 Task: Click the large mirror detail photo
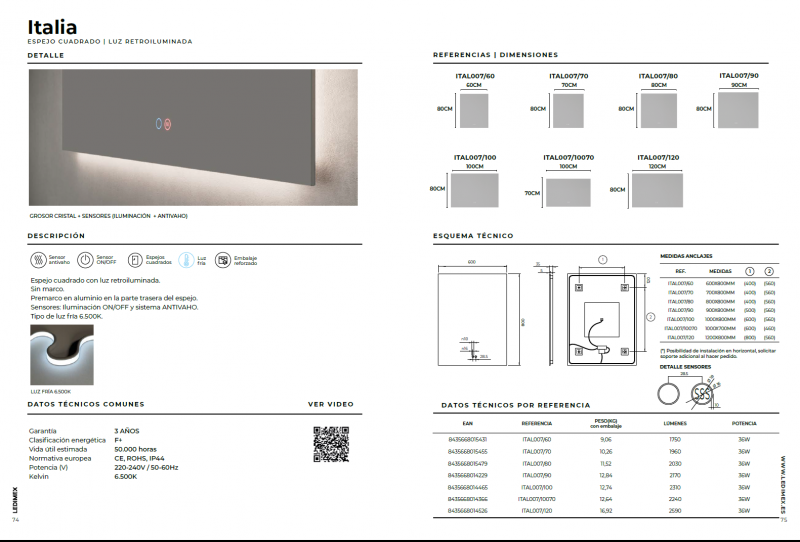point(192,138)
